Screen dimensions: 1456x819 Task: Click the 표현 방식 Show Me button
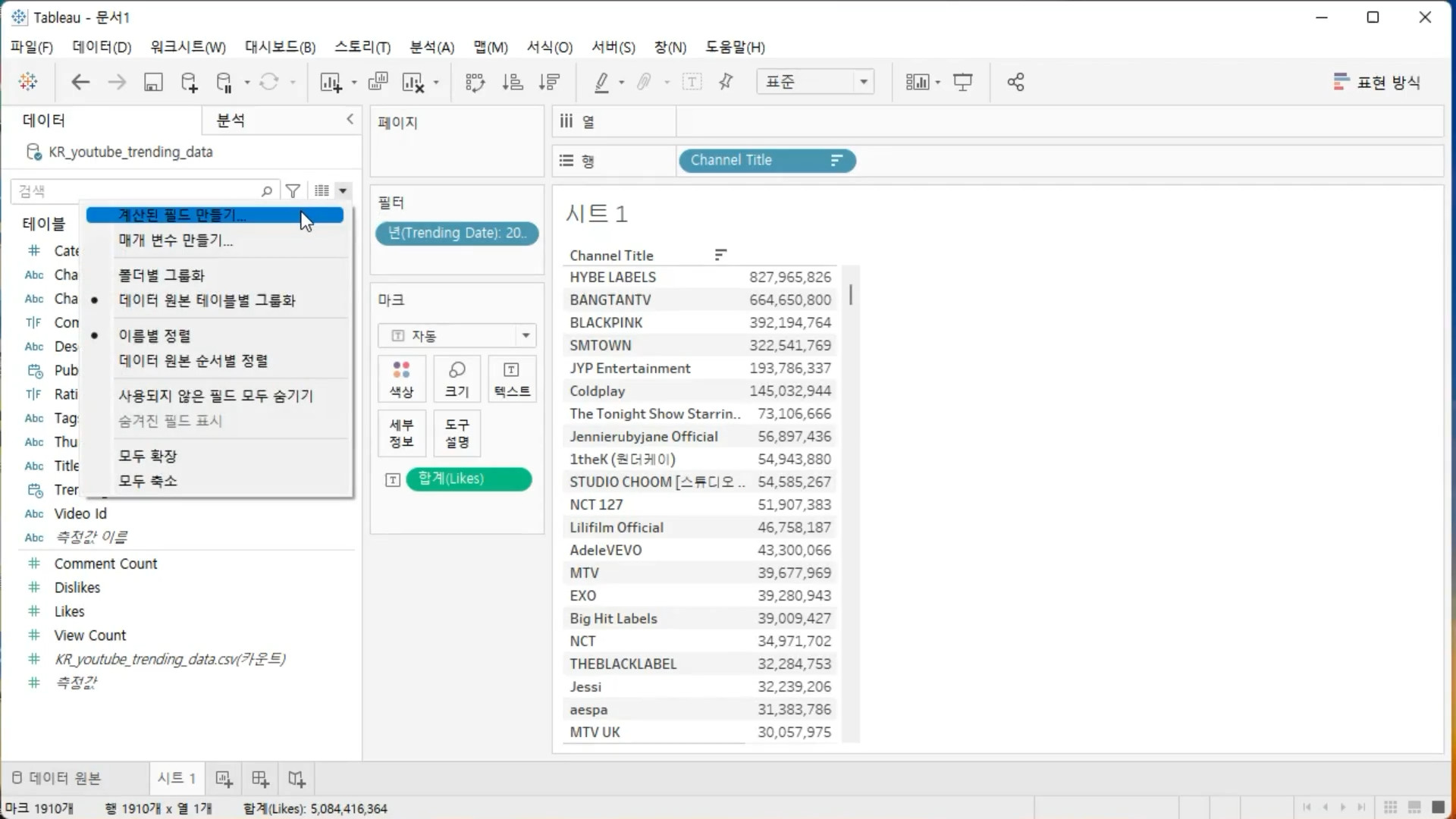pyautogui.click(x=1376, y=82)
